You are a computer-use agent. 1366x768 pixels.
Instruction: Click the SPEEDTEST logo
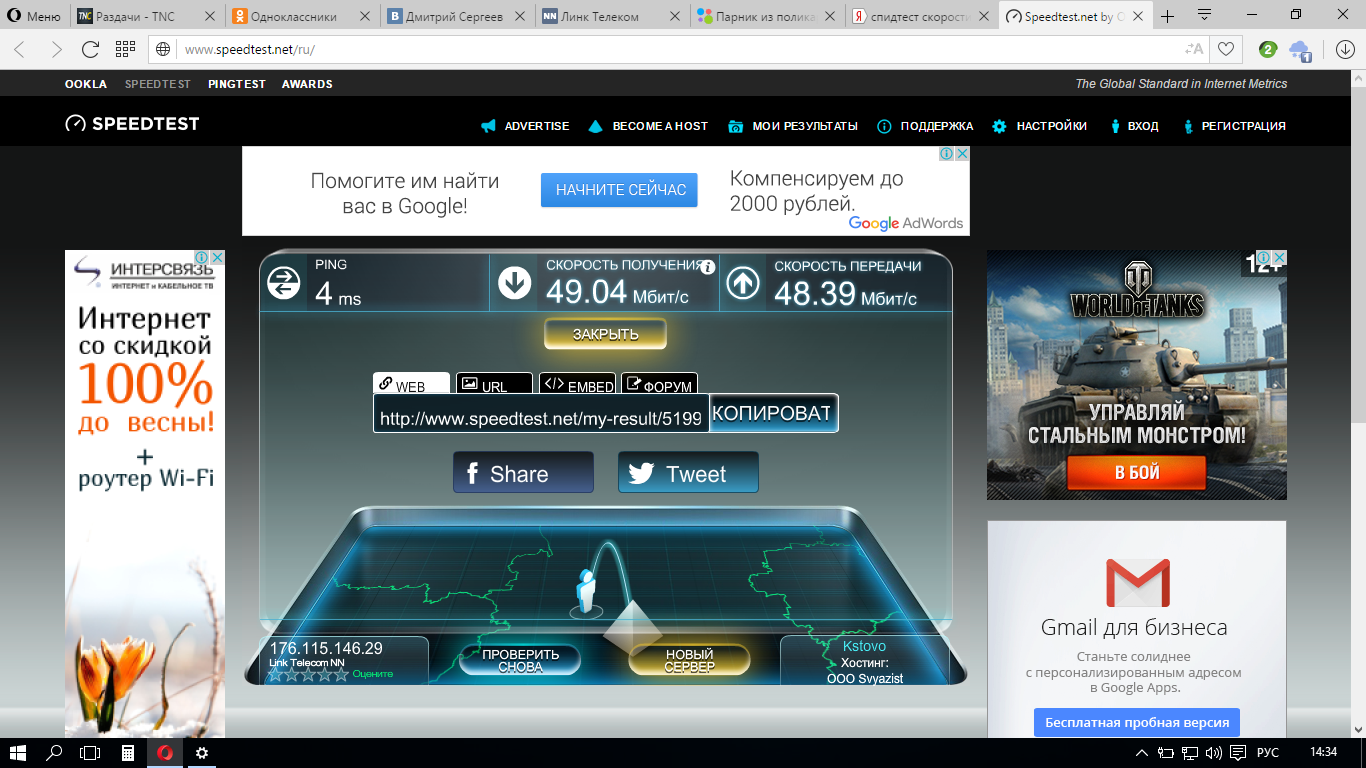pos(132,124)
